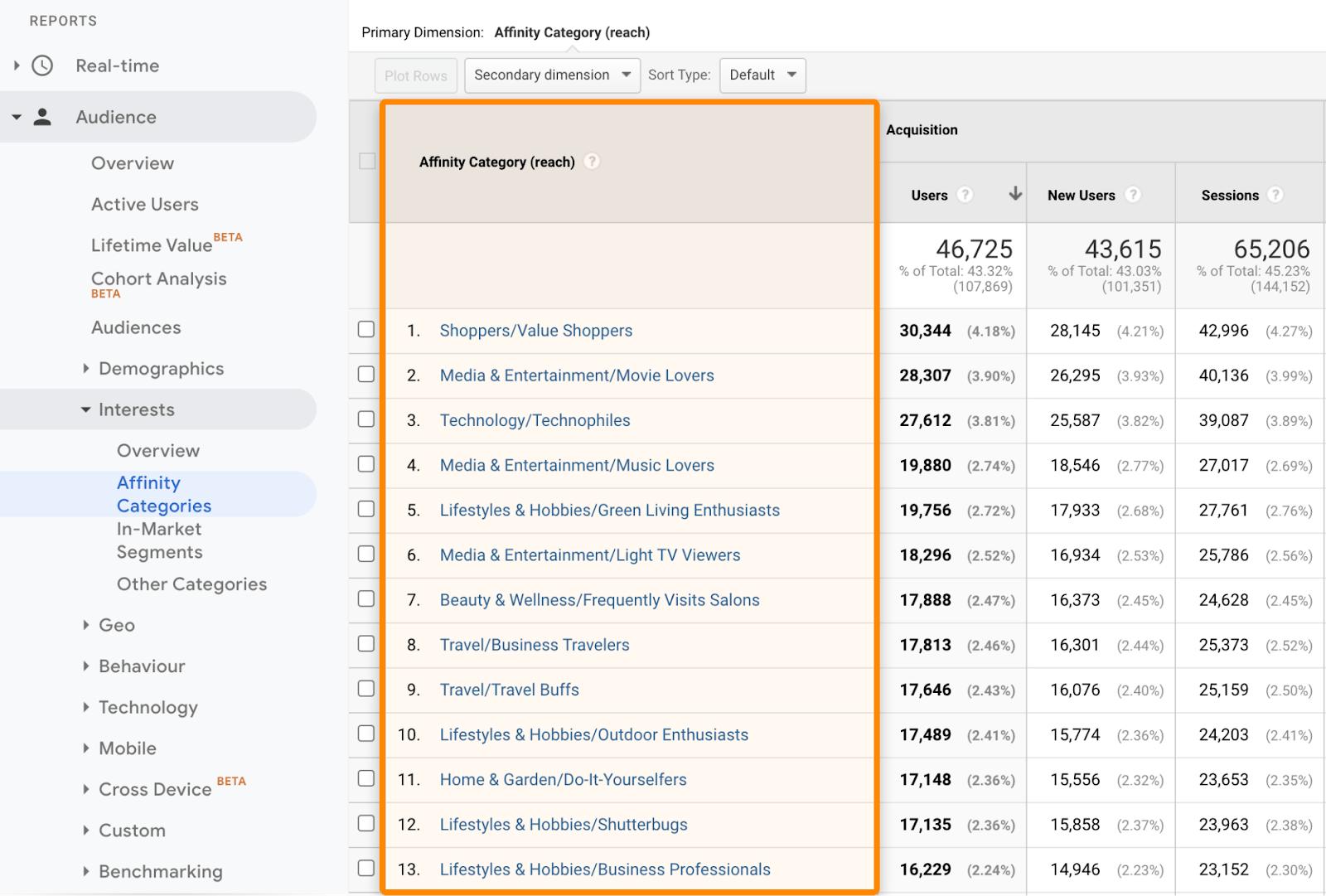Image resolution: width=1326 pixels, height=896 pixels.
Task: Switch to the Interests Overview report
Action: pyautogui.click(x=157, y=450)
